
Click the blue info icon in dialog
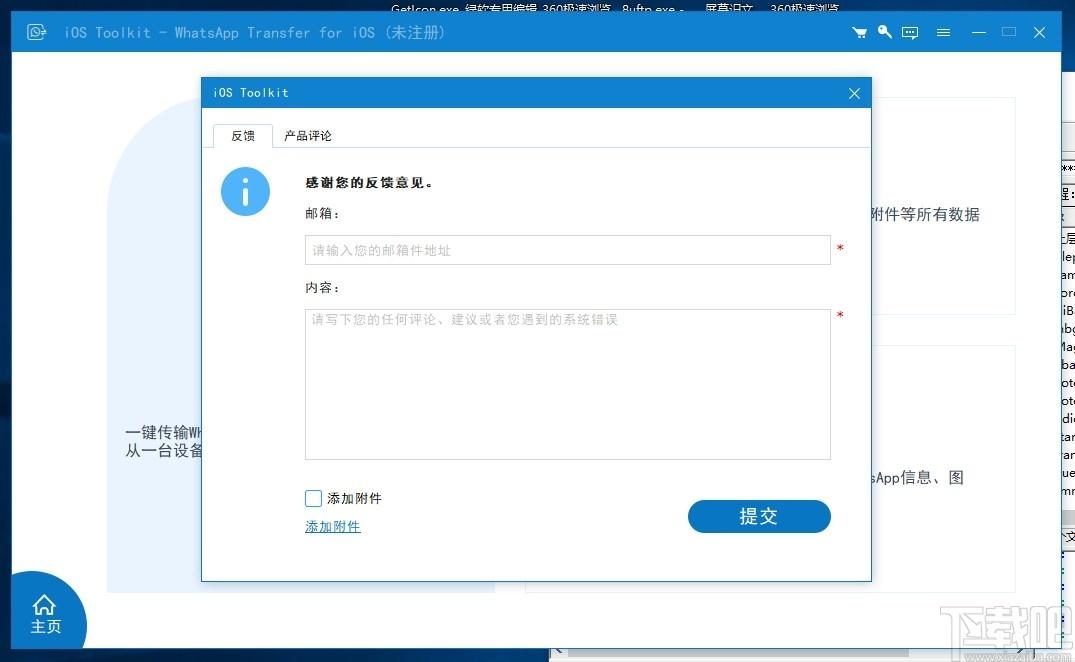[x=245, y=191]
